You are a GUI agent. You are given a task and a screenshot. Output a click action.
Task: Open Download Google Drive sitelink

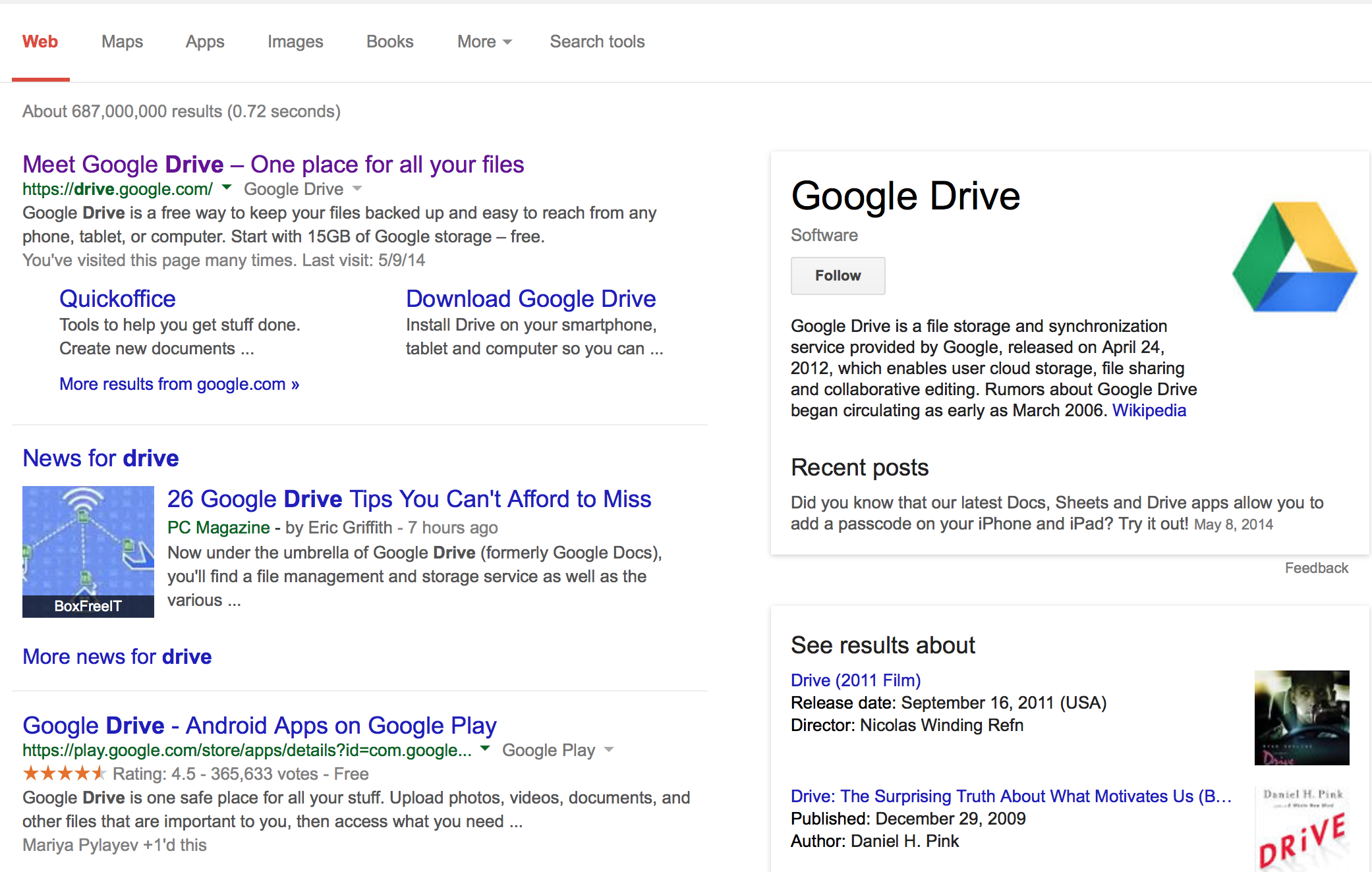530,299
